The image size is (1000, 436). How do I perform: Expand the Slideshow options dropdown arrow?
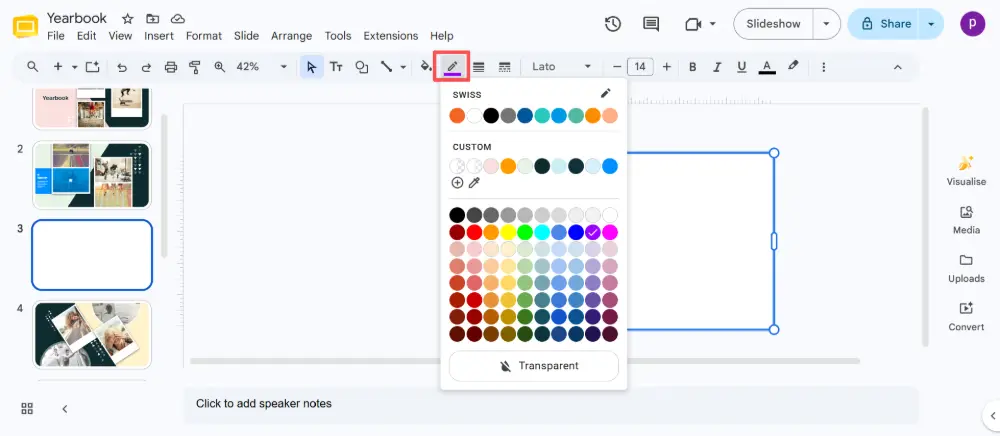tap(827, 24)
